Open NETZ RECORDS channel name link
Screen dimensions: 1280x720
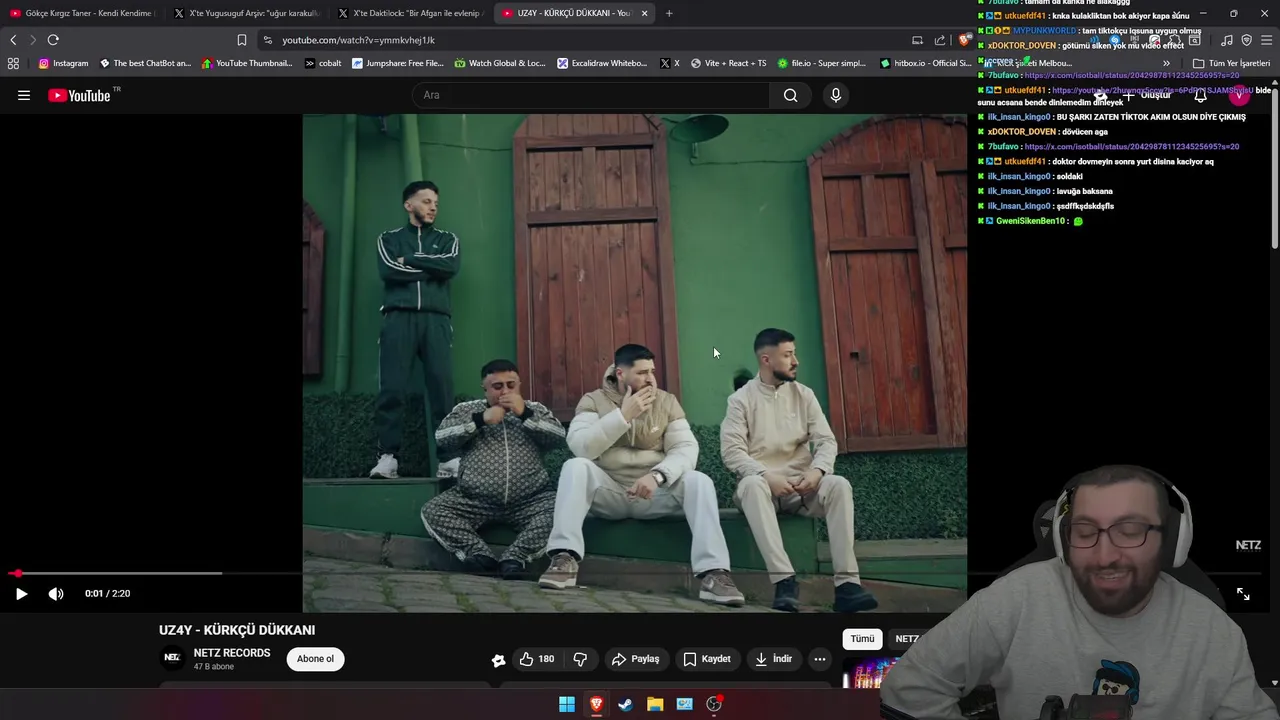pyautogui.click(x=232, y=653)
